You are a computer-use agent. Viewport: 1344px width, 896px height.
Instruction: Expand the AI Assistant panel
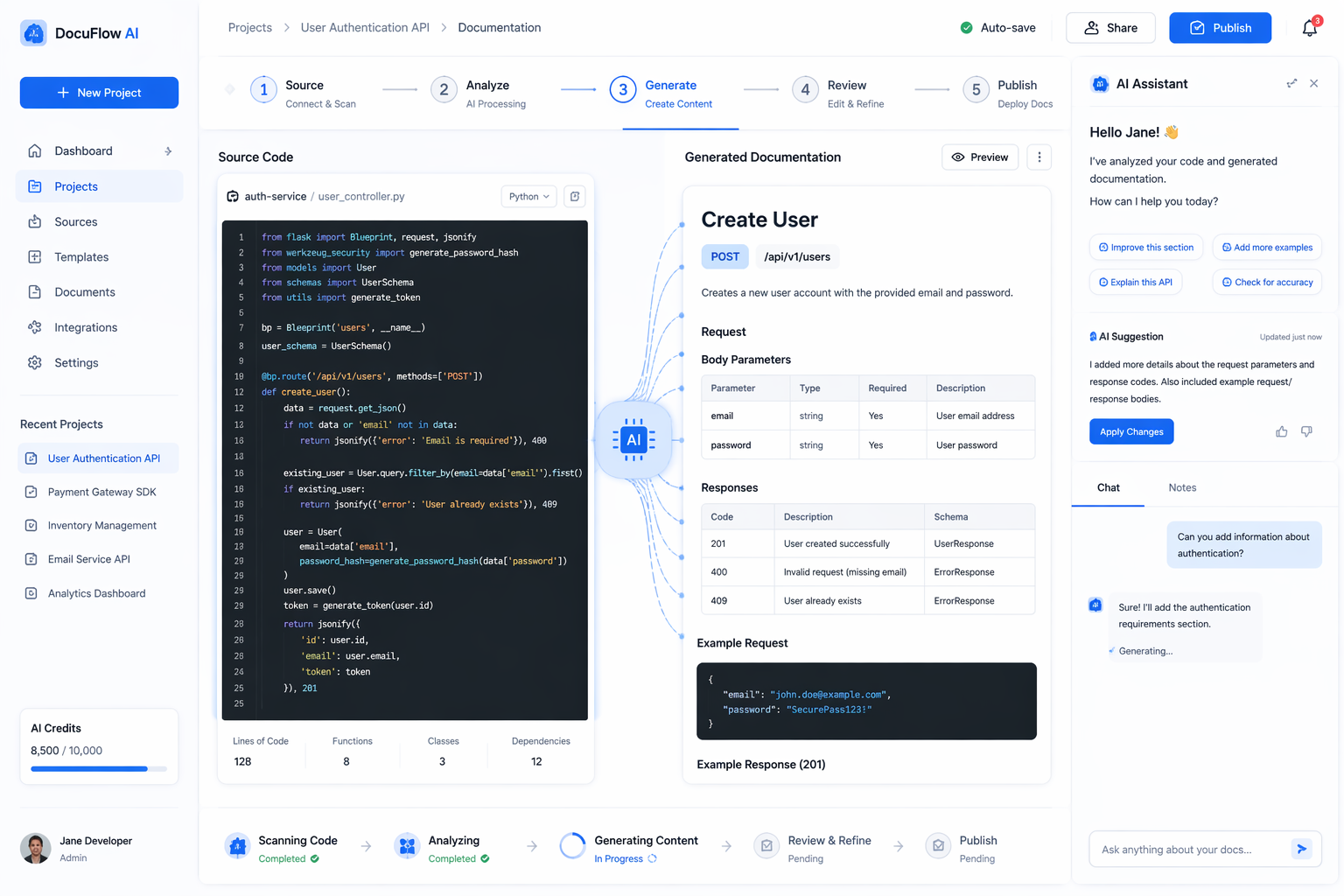click(1291, 84)
